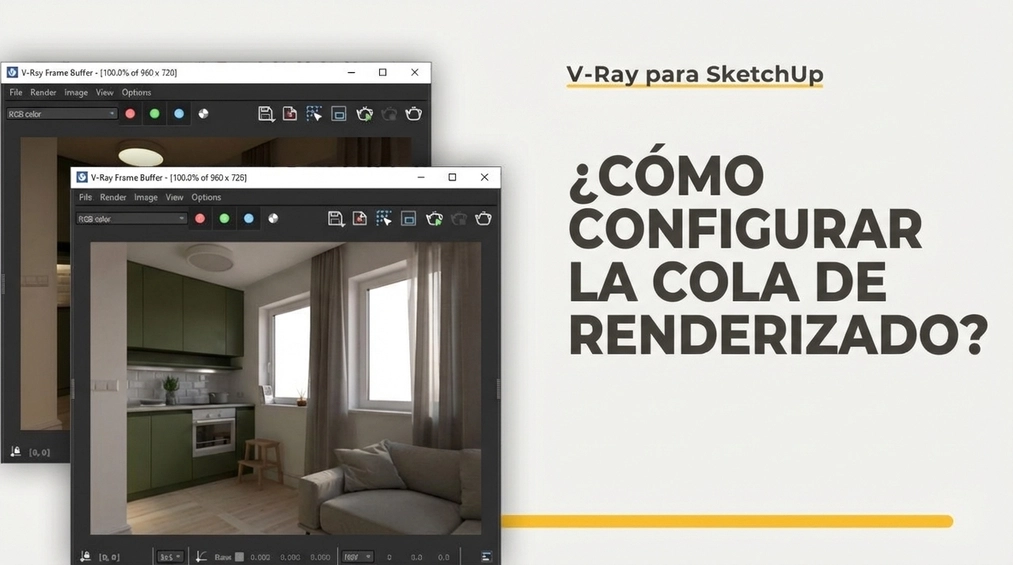Click Show last render teapot in back window
Image resolution: width=1013 pixels, height=565 pixels.
pyautogui.click(x=413, y=114)
